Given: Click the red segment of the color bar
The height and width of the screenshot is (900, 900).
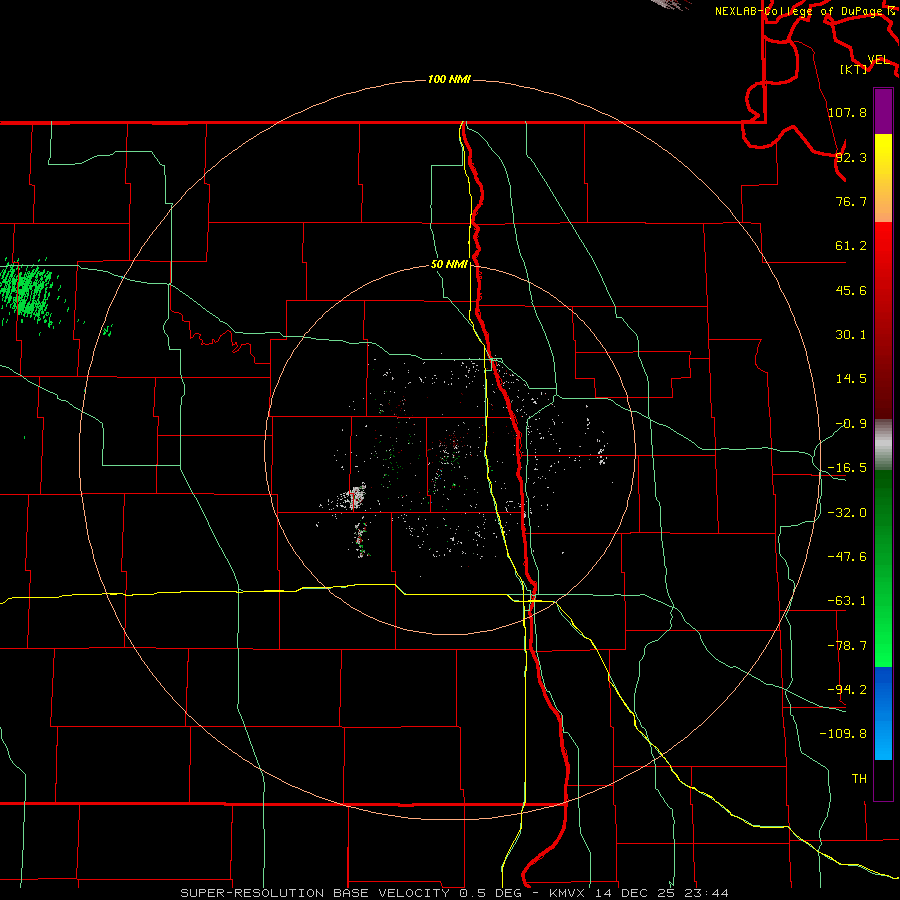Looking at the screenshot, I should coord(883,320).
